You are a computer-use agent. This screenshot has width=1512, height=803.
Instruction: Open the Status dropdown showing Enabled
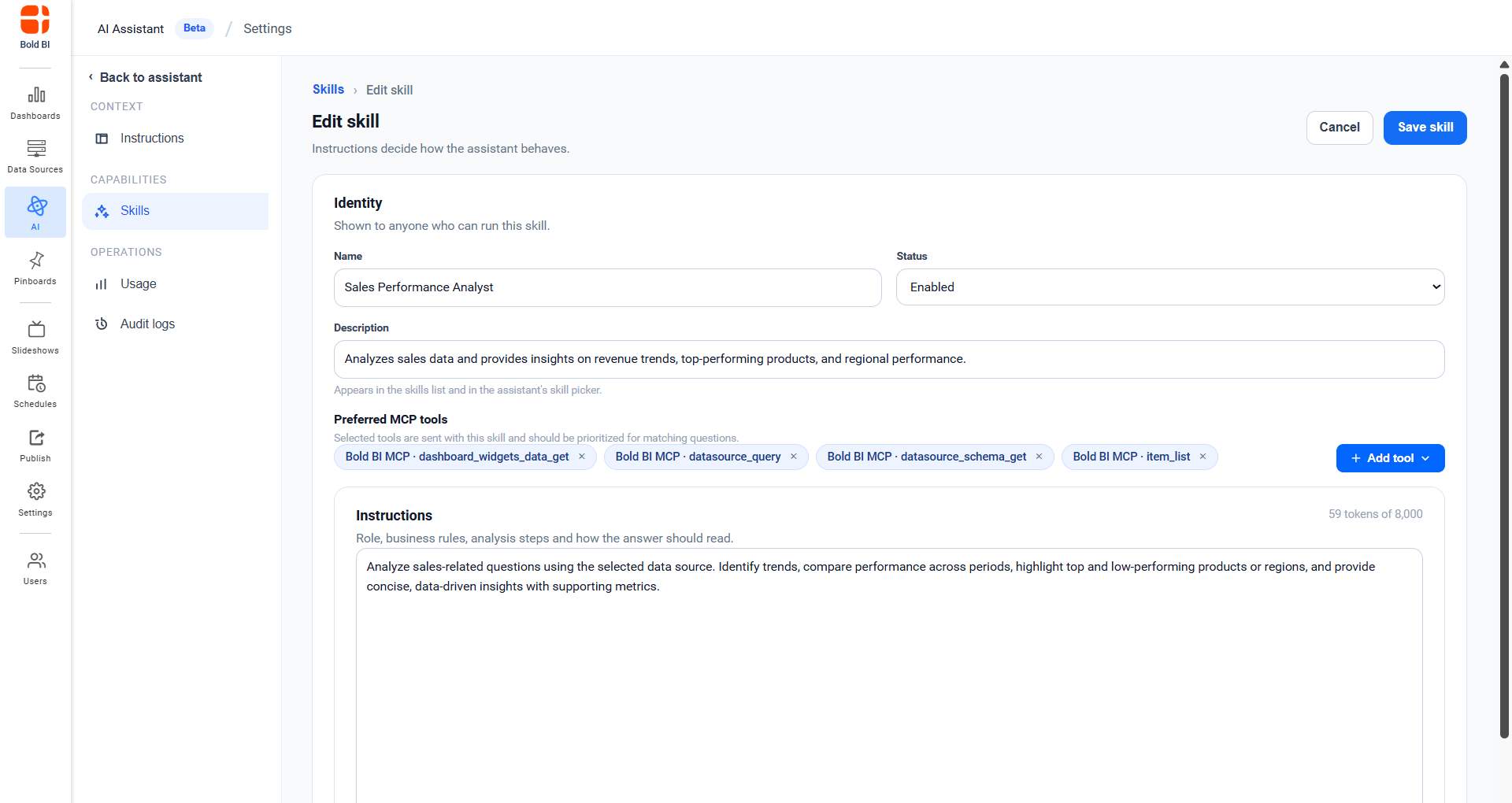click(x=1170, y=287)
